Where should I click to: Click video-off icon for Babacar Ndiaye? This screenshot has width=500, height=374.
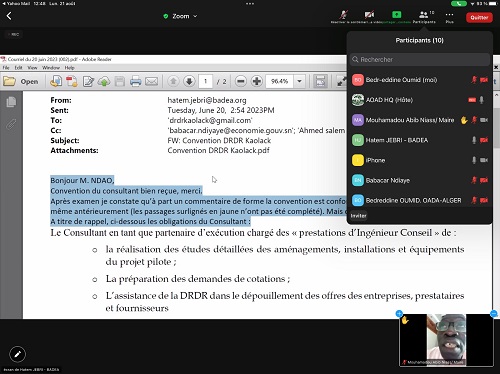tap(484, 180)
